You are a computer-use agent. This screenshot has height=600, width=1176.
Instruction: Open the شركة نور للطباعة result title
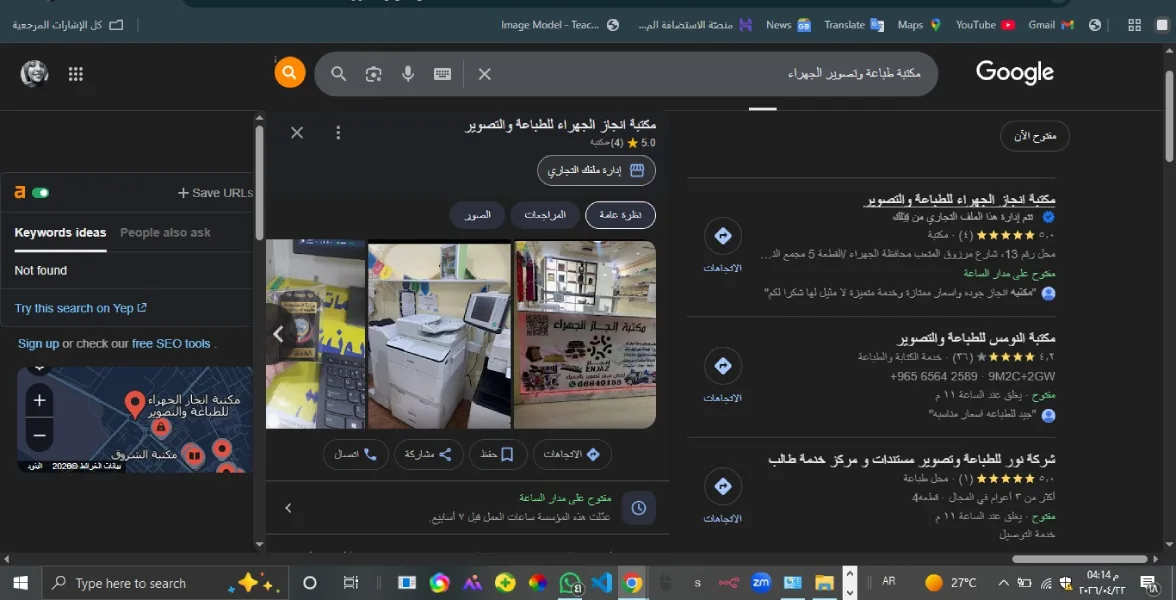click(912, 459)
